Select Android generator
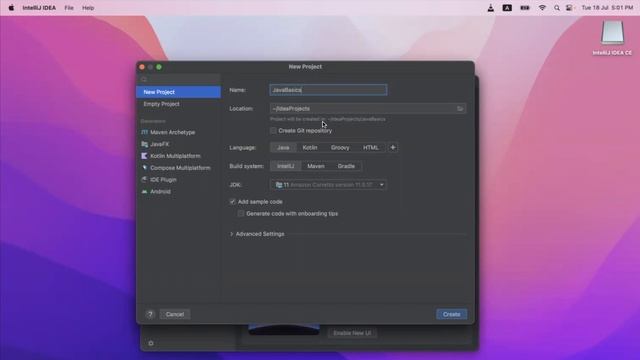Viewport: 640px width, 360px height. coord(178,191)
